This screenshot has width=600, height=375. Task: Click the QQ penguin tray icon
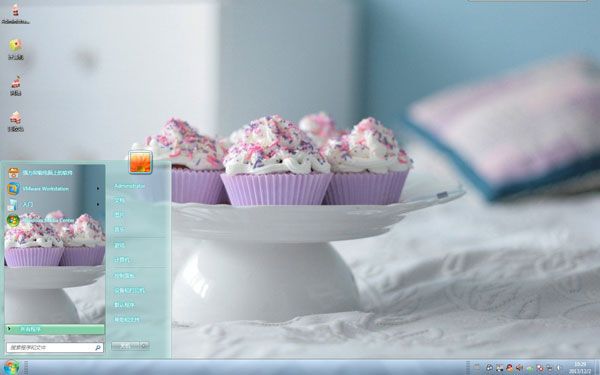pos(509,368)
